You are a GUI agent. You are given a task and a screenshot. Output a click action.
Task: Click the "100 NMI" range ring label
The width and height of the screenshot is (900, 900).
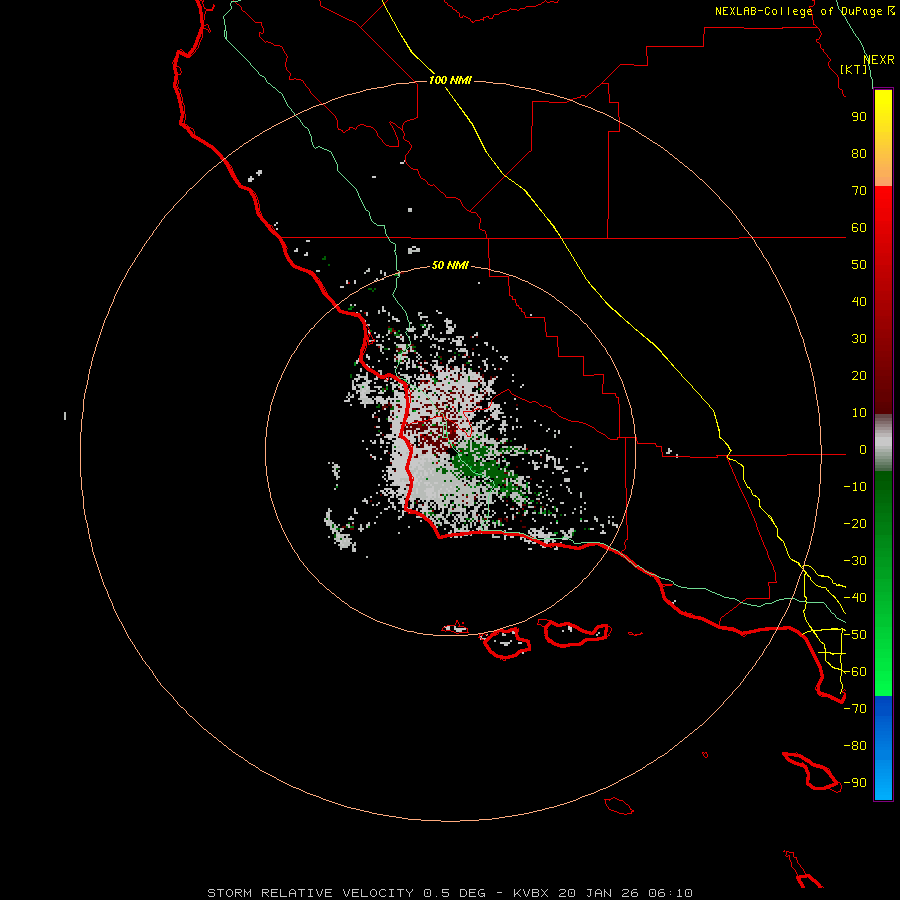tap(450, 80)
